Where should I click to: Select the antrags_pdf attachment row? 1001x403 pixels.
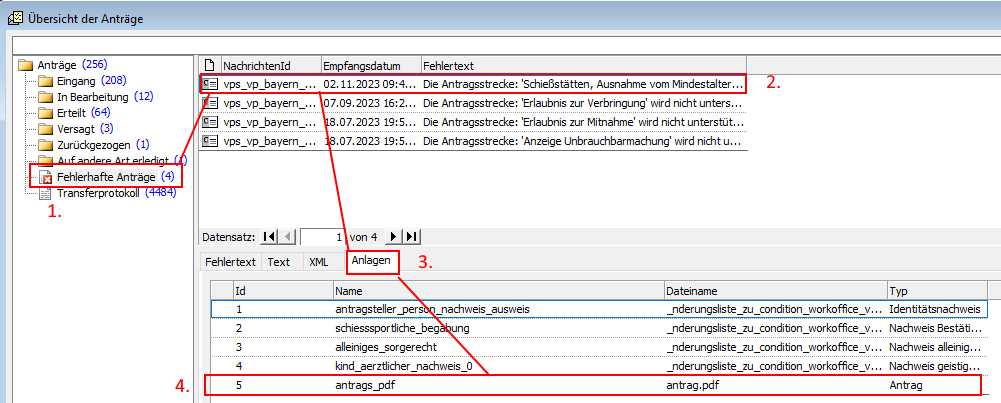pos(498,385)
